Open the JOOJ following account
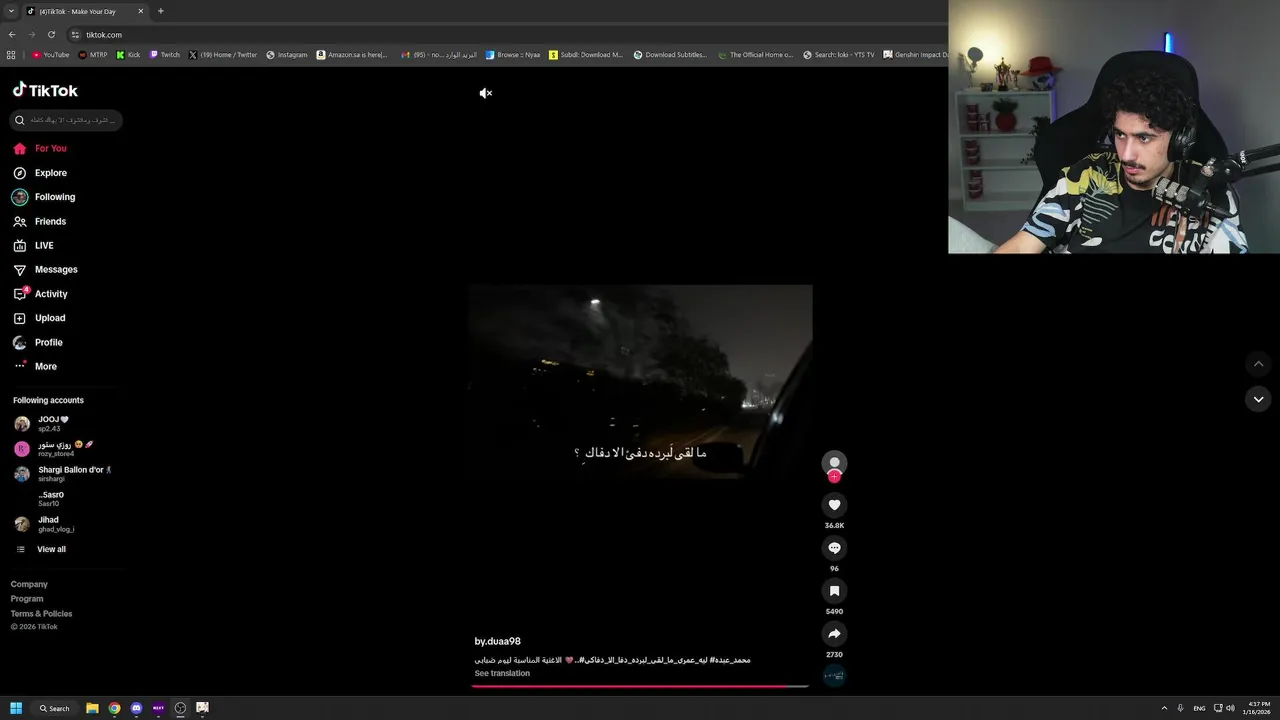This screenshot has height=720, width=1280. pos(54,424)
